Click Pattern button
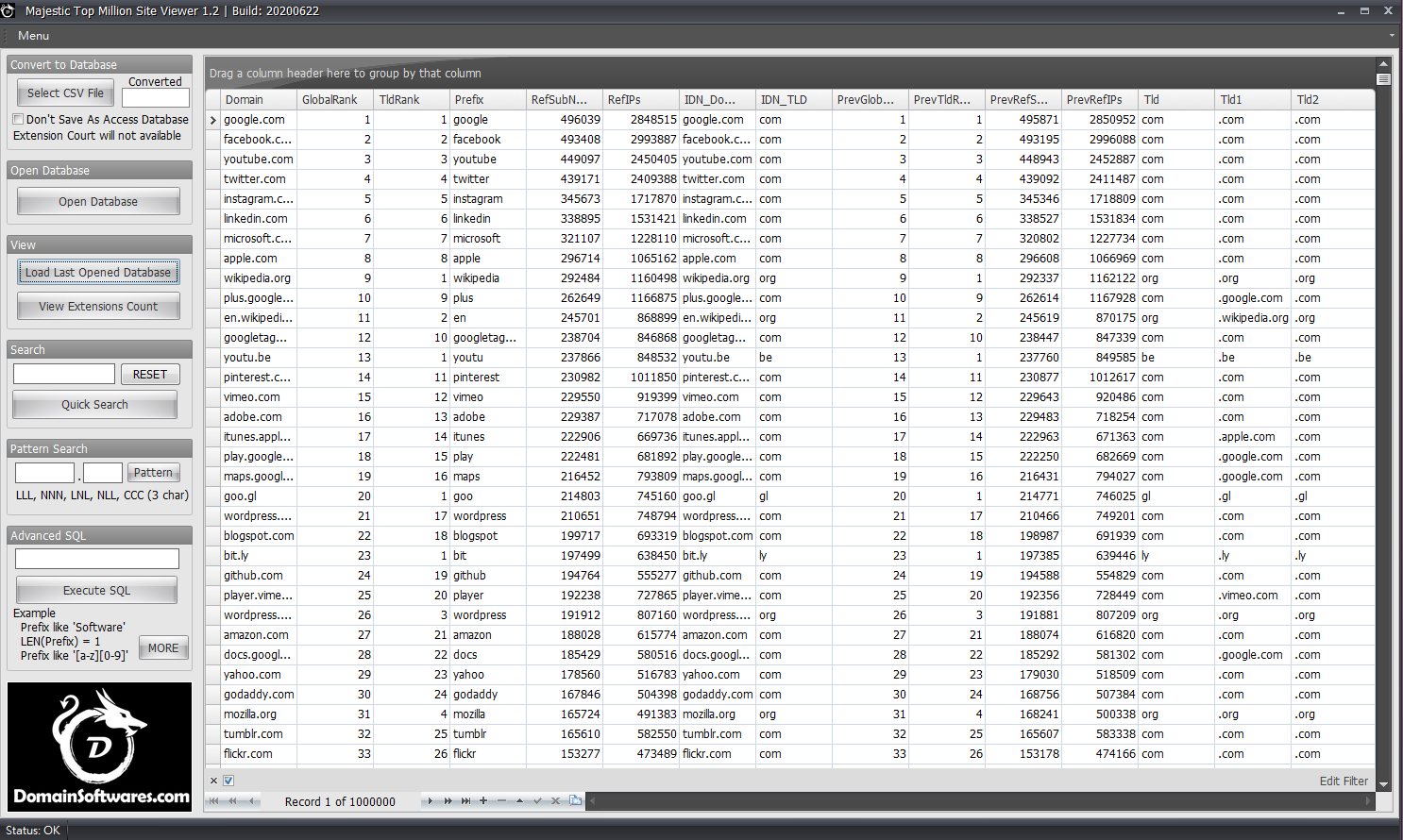The height and width of the screenshot is (840, 1403). (153, 473)
